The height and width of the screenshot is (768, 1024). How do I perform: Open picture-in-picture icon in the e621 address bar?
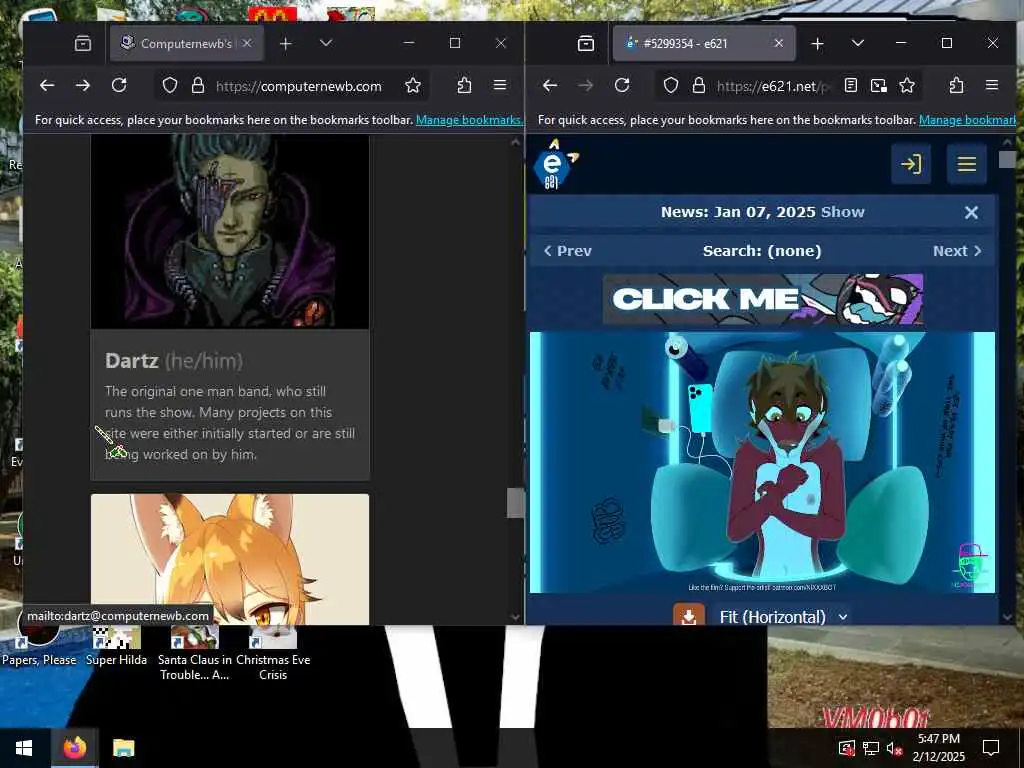879,86
